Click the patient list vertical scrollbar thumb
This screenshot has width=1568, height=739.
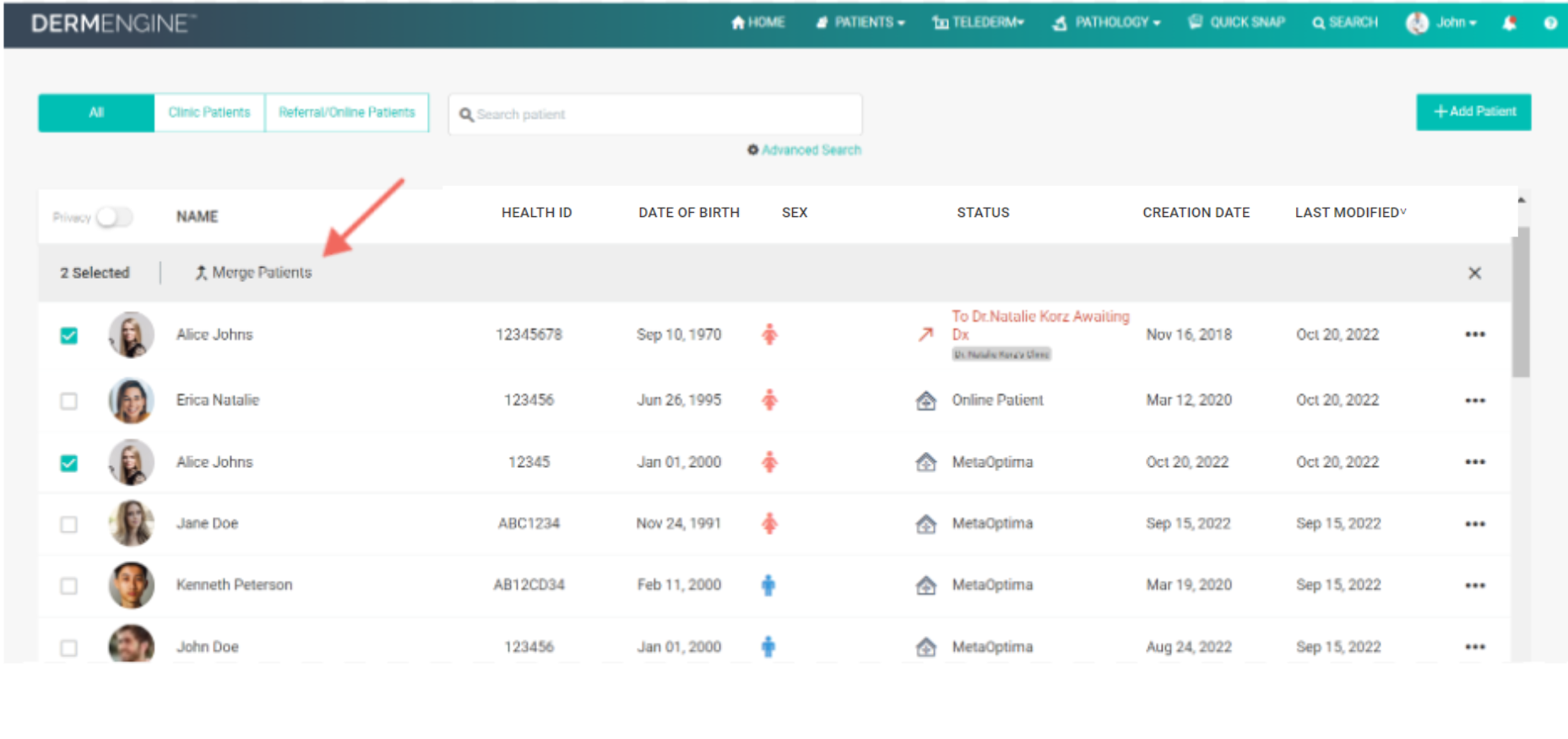coord(1521,302)
